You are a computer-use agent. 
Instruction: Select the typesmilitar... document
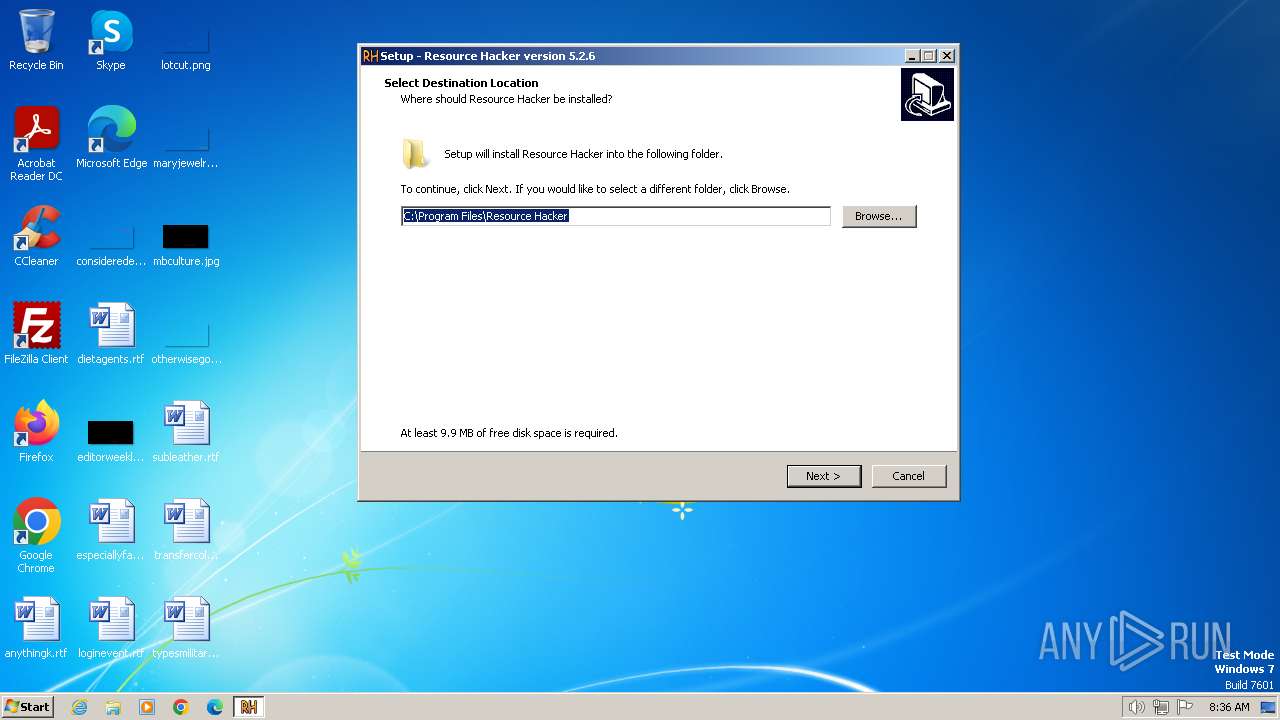click(x=186, y=628)
